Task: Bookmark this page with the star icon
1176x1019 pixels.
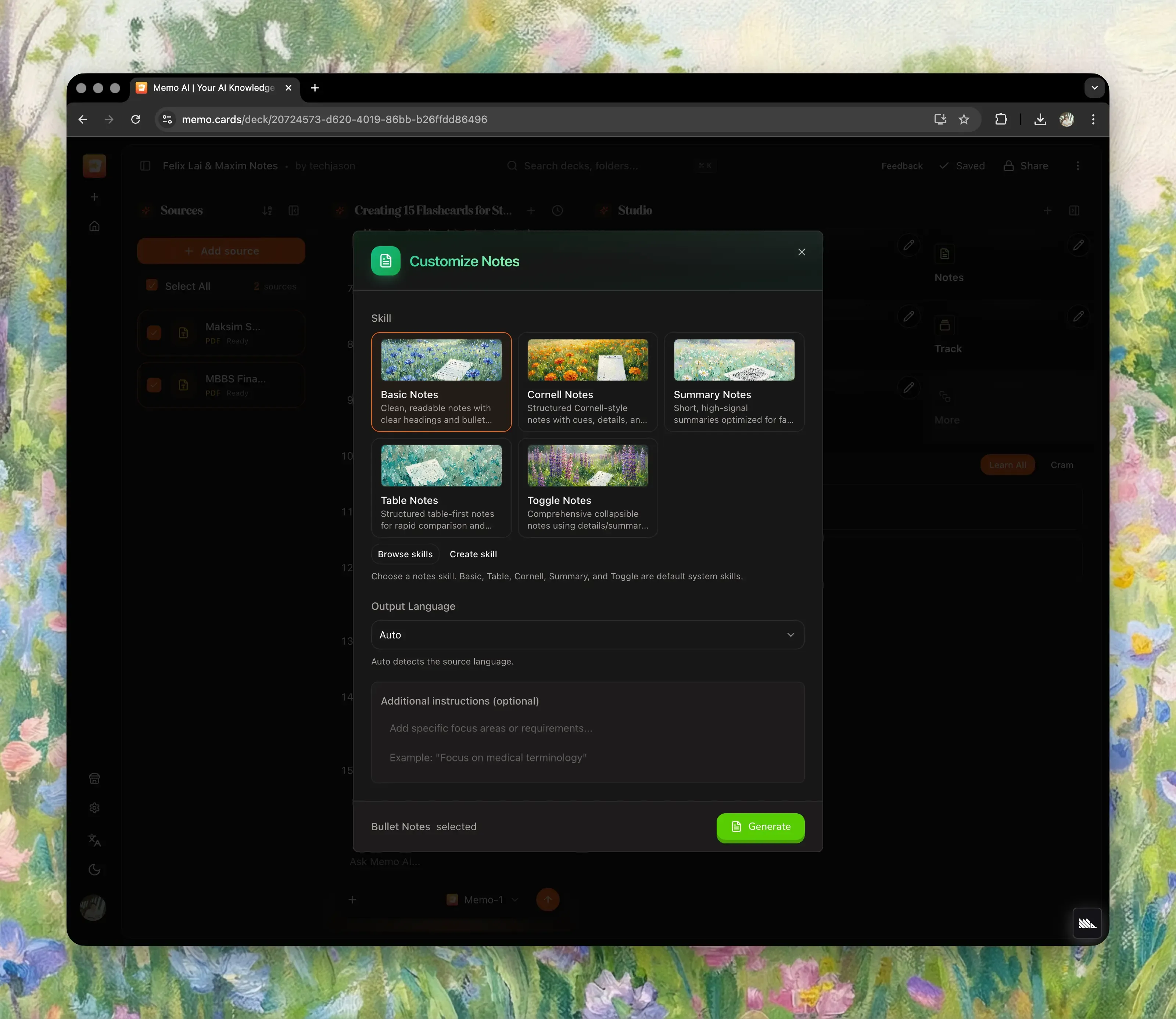Action: [964, 119]
